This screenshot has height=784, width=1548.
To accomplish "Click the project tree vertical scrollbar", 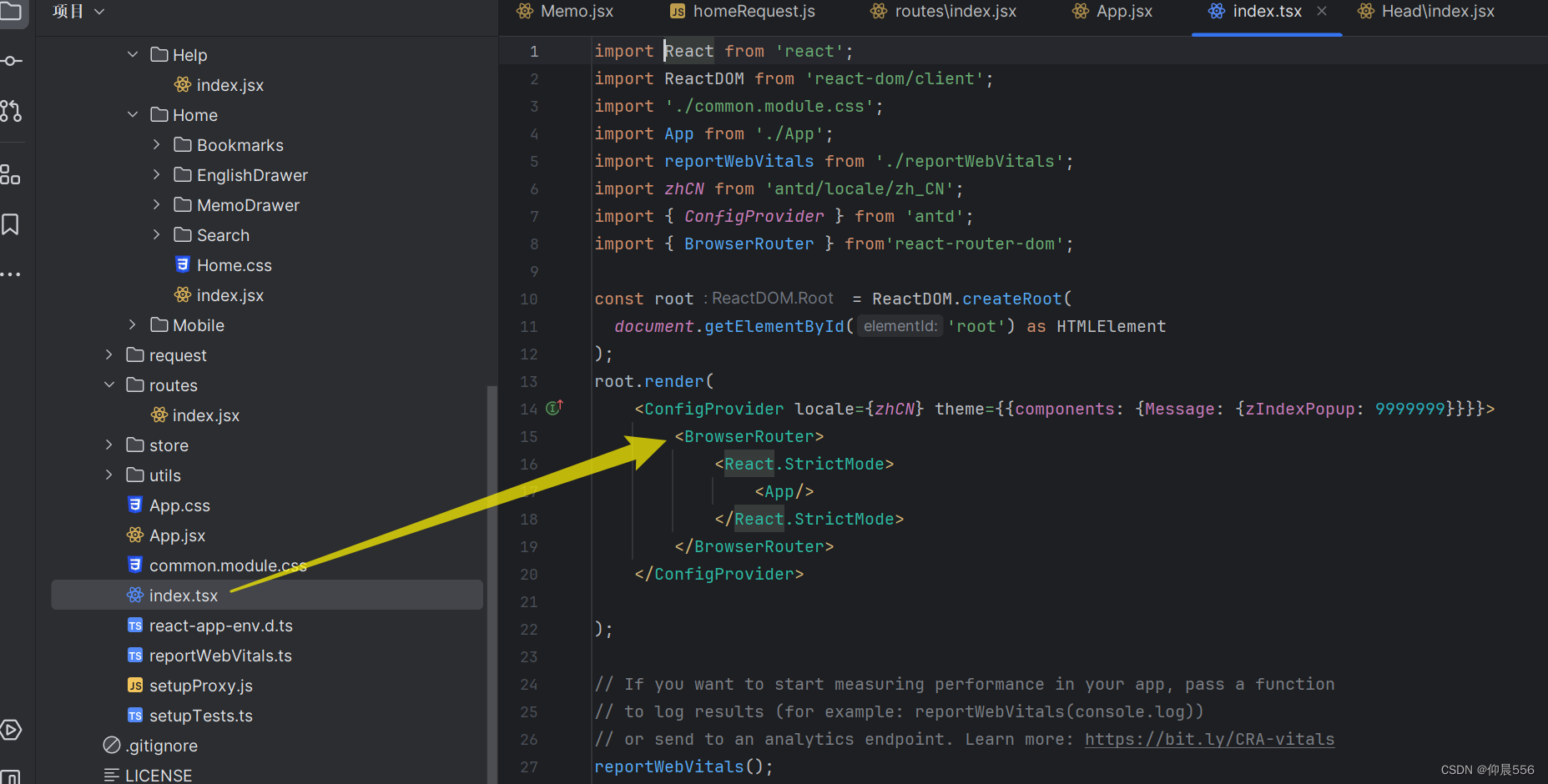I will pyautogui.click(x=492, y=584).
